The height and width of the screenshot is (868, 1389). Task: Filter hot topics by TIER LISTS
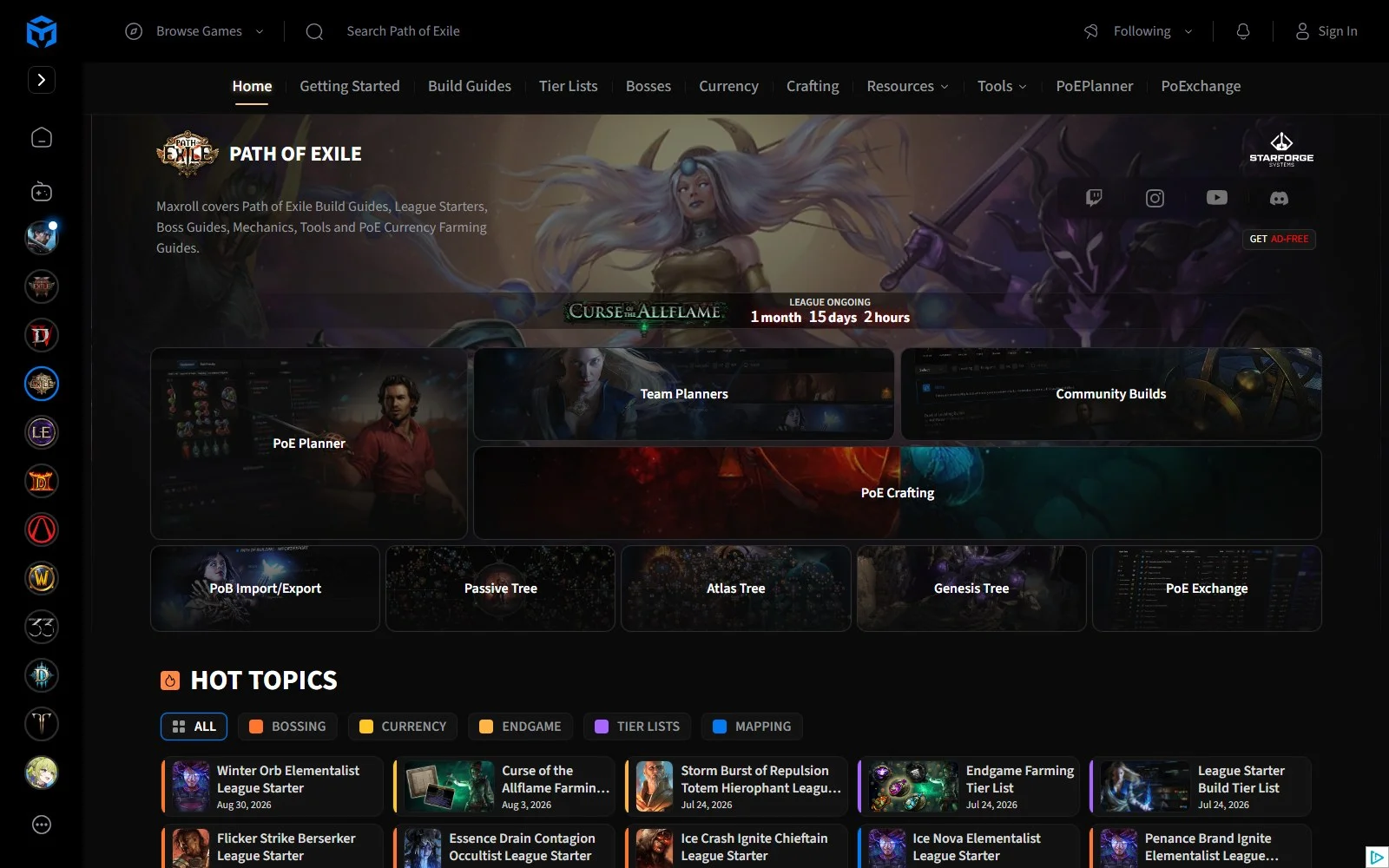(x=637, y=727)
